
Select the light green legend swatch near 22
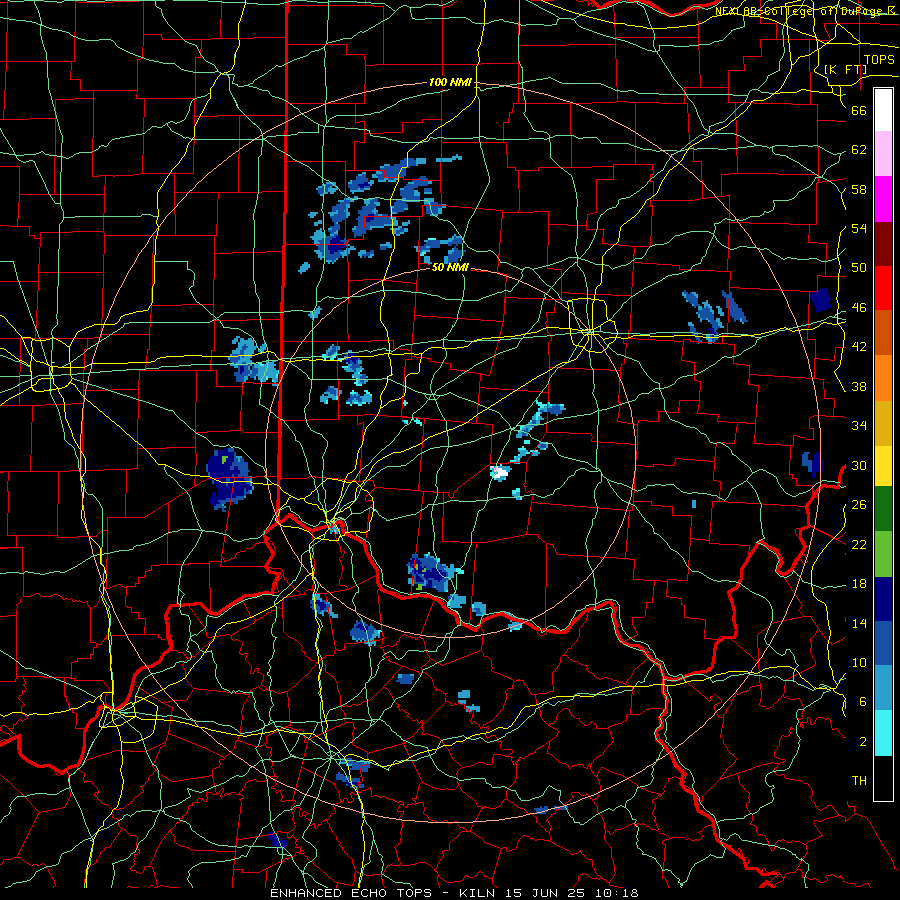883,554
